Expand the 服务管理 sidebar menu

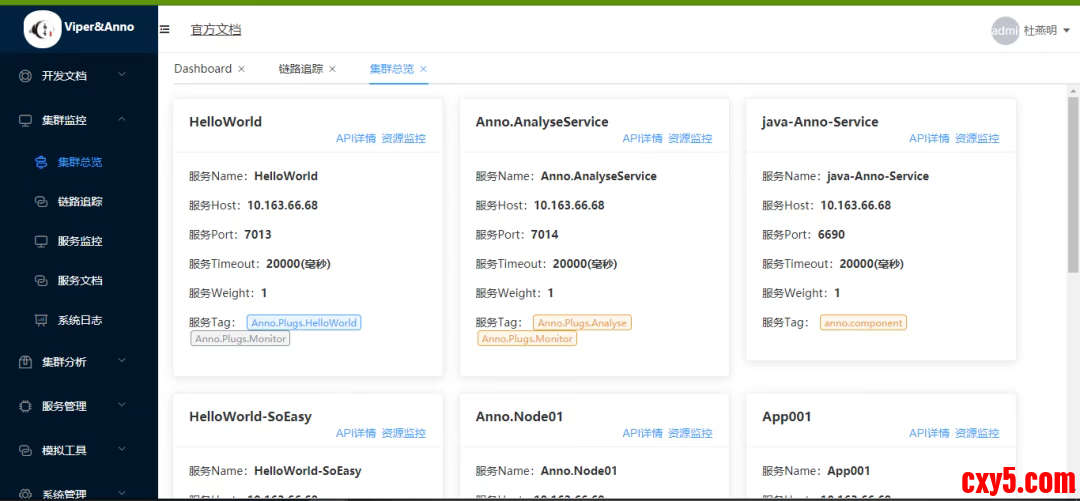pos(122,406)
